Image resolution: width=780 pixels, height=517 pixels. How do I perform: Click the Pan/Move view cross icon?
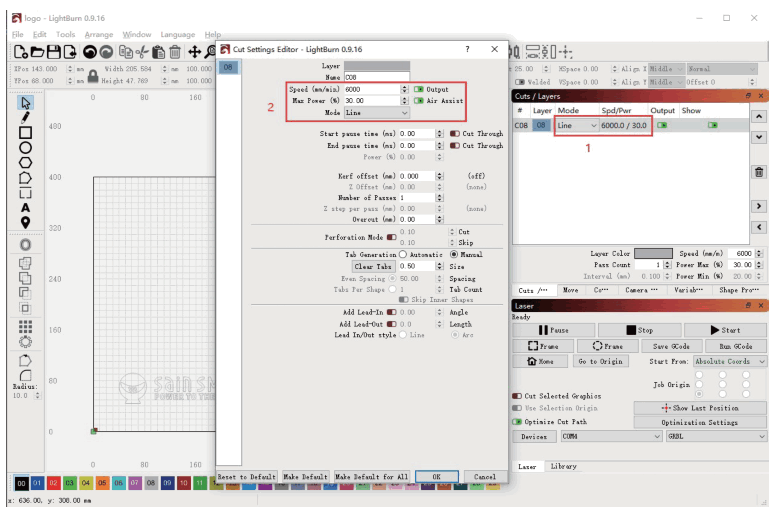coord(194,52)
